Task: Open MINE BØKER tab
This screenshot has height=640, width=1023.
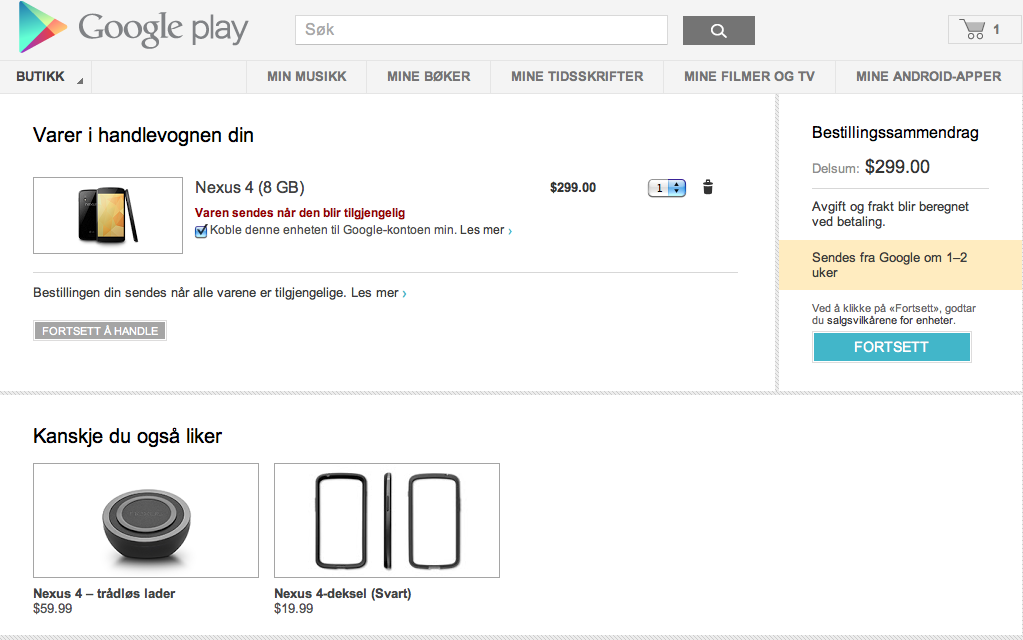Action: point(429,76)
